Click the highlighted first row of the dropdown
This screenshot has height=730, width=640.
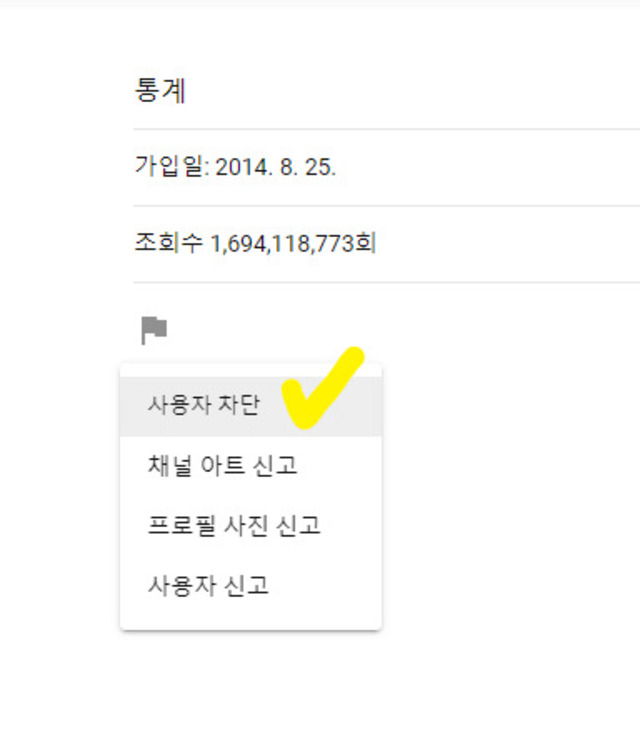pos(251,406)
